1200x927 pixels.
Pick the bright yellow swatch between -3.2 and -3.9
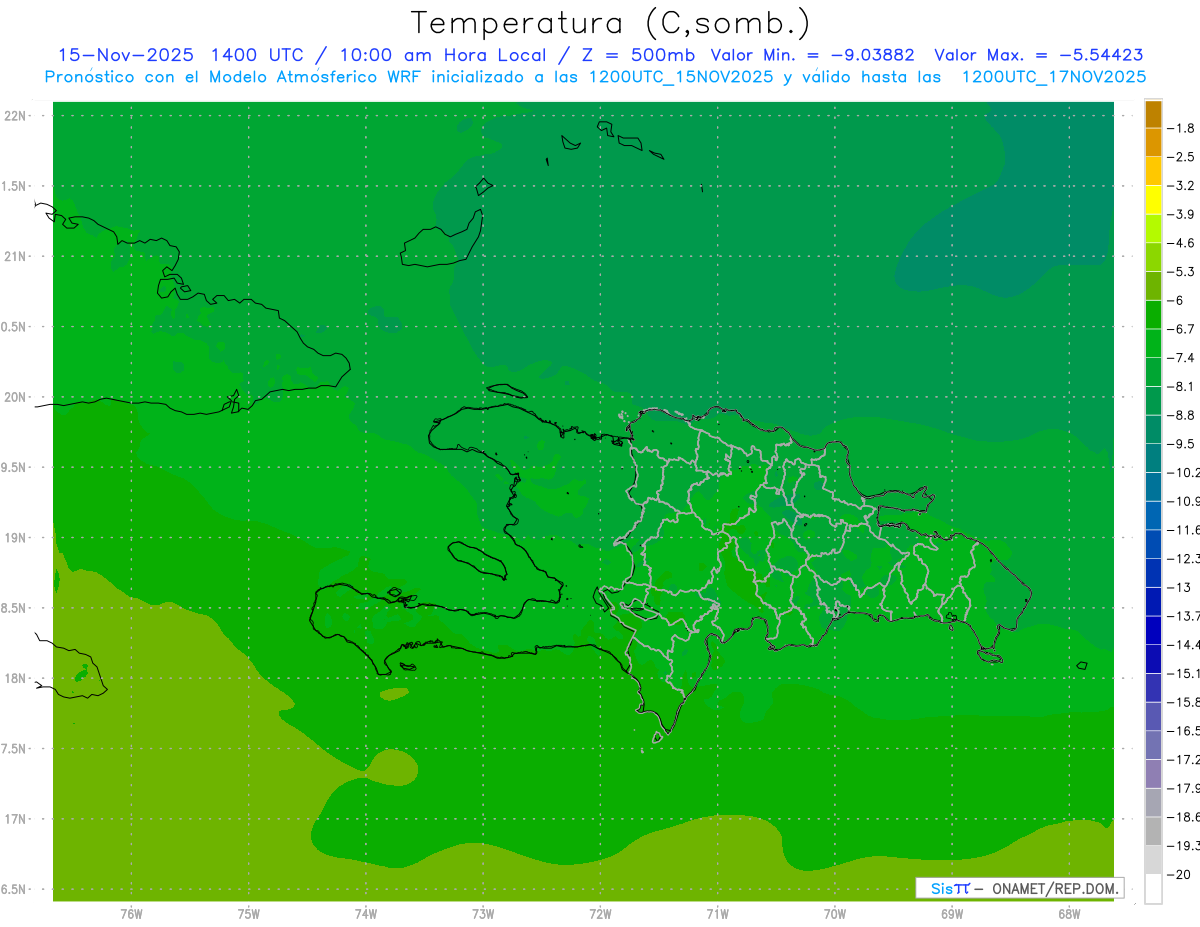pos(1153,200)
